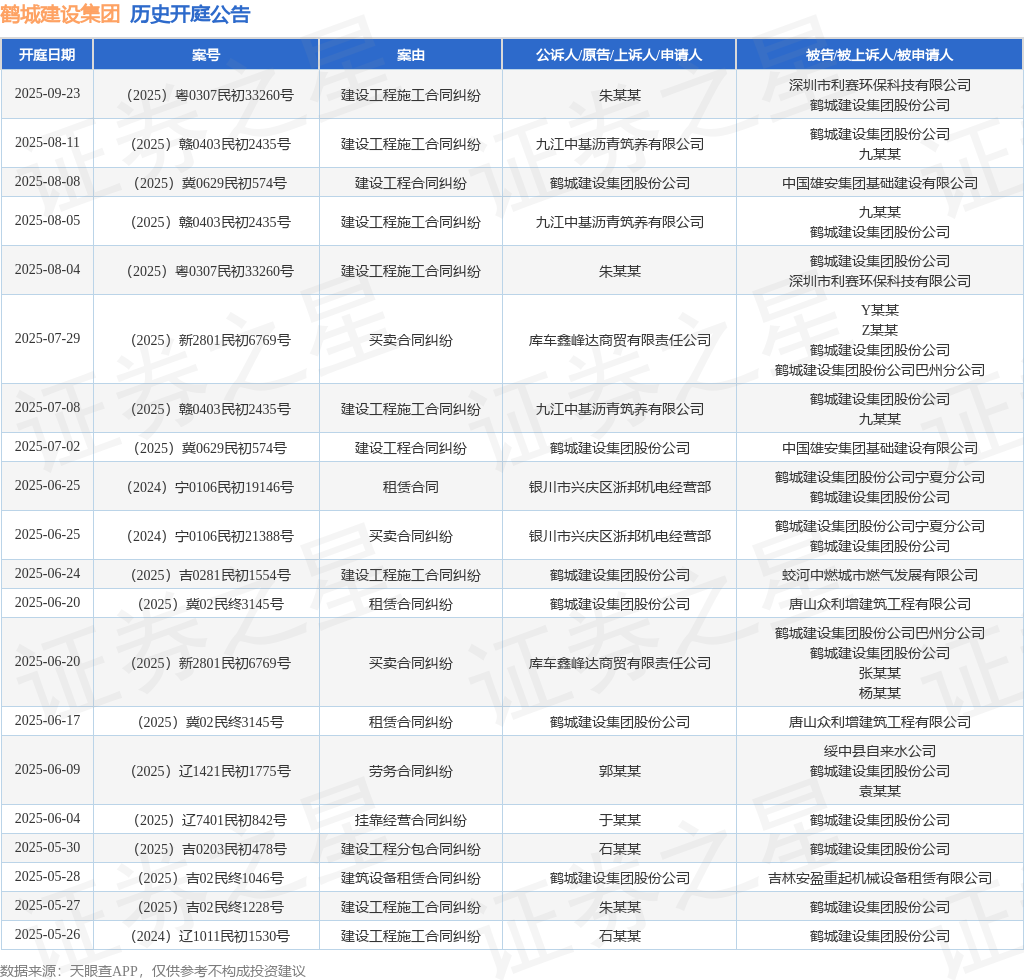
Task: Click case number (2025)吉02民终1228号
Action: tap(210, 907)
